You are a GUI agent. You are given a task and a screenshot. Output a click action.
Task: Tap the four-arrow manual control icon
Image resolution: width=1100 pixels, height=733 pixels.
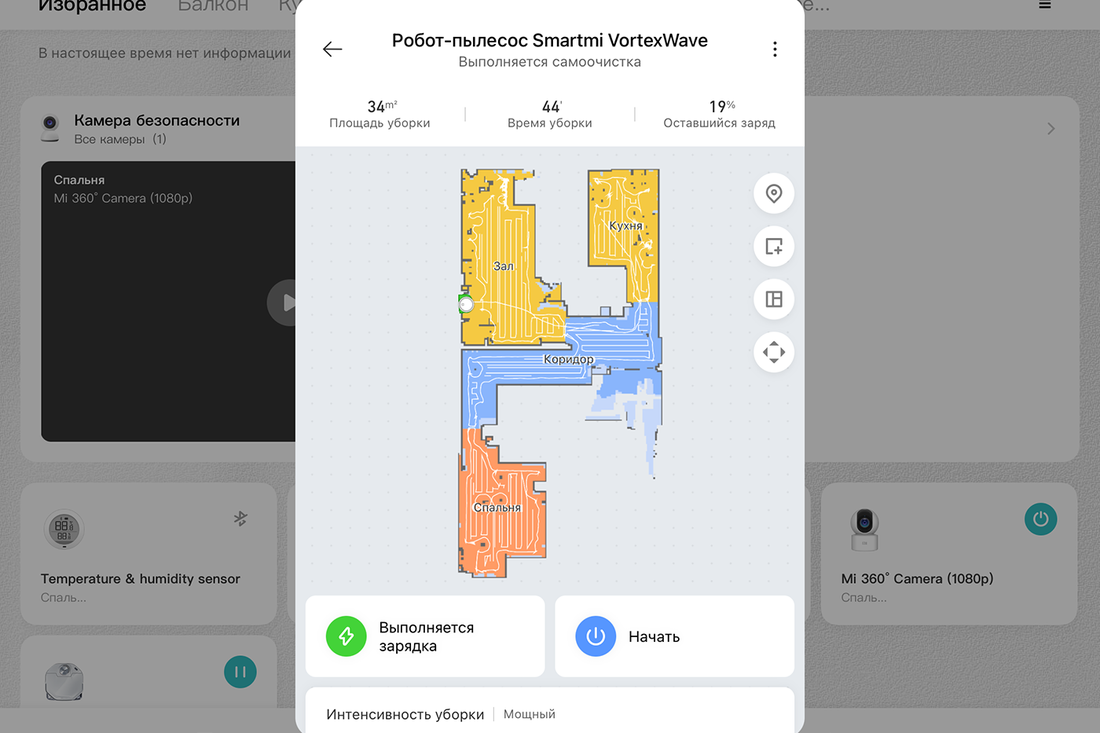click(774, 352)
